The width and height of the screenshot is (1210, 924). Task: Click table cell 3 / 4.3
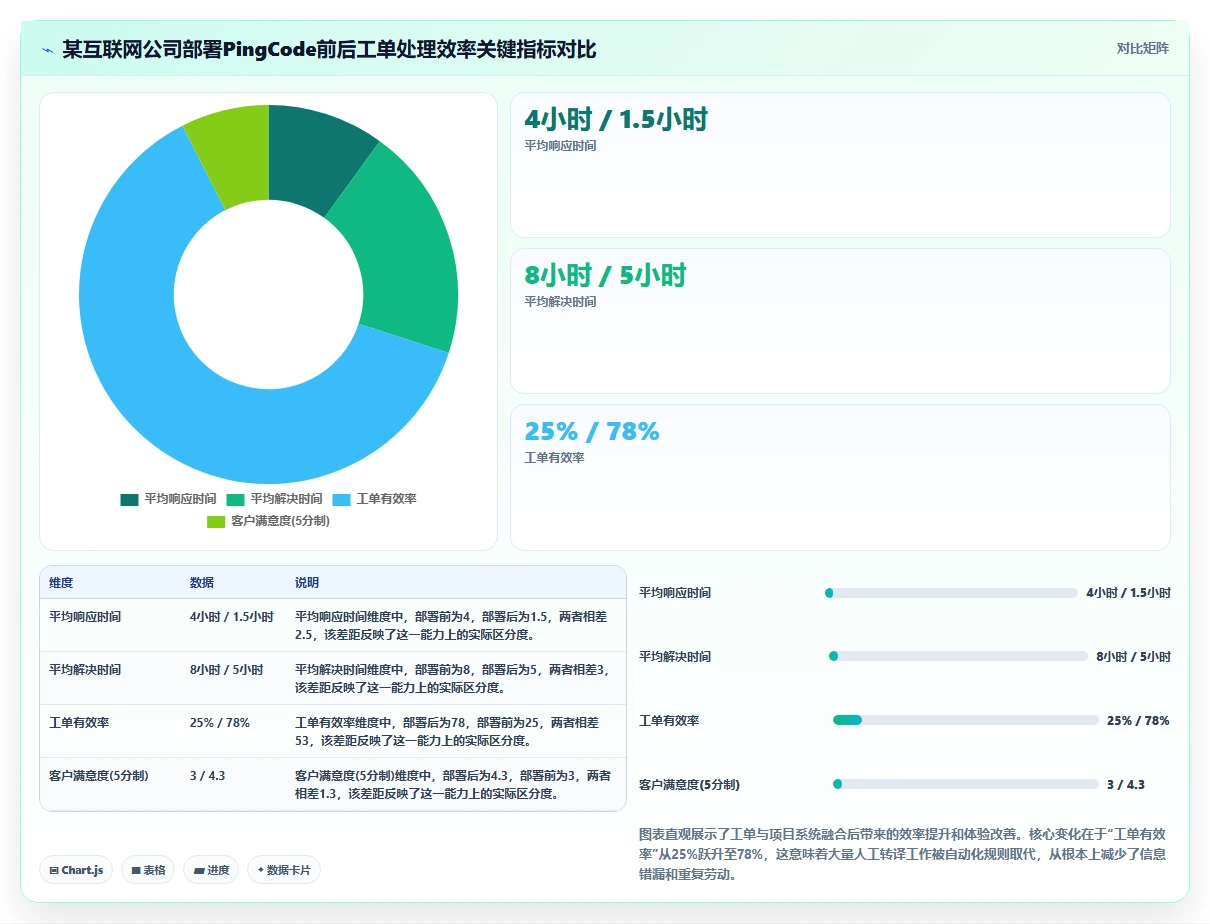[208, 775]
